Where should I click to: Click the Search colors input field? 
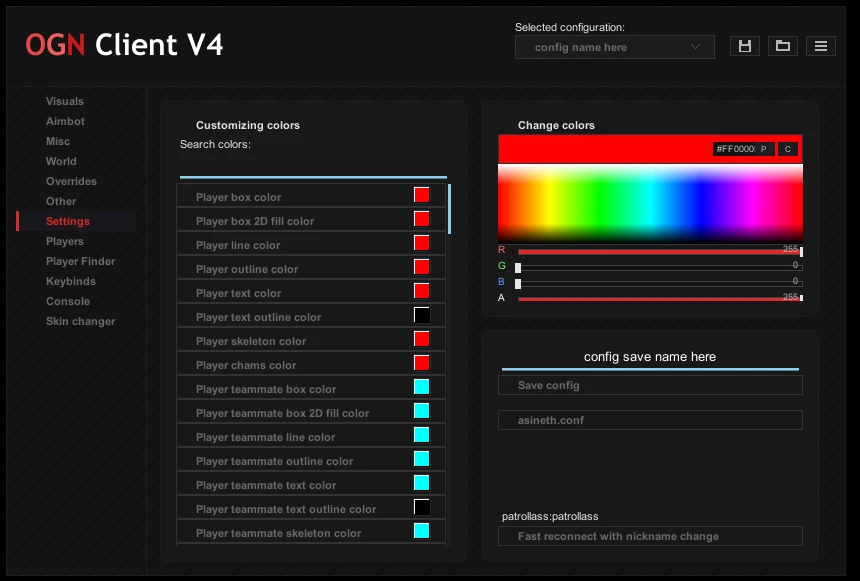pos(313,166)
